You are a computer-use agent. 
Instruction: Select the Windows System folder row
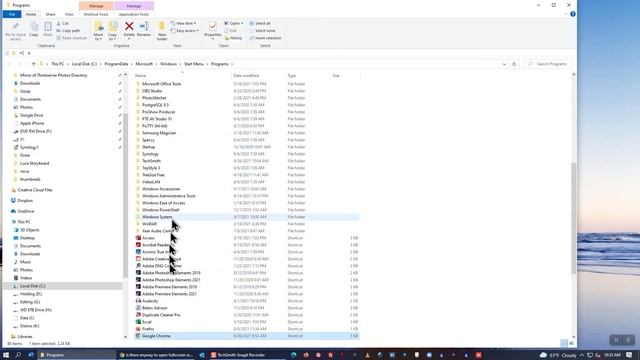tap(247, 217)
